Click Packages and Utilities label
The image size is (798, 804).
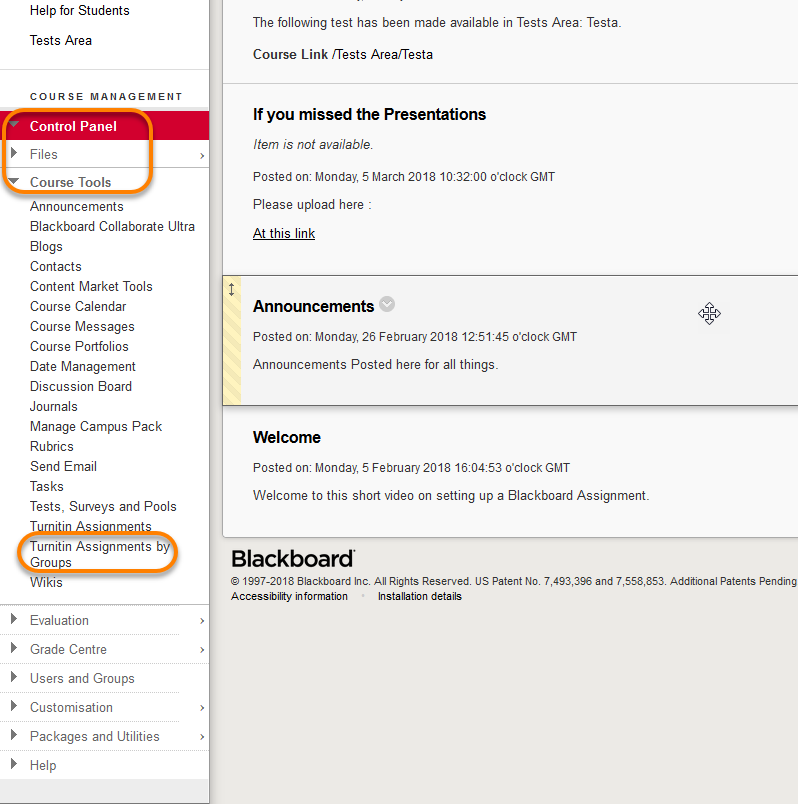pyautogui.click(x=94, y=736)
